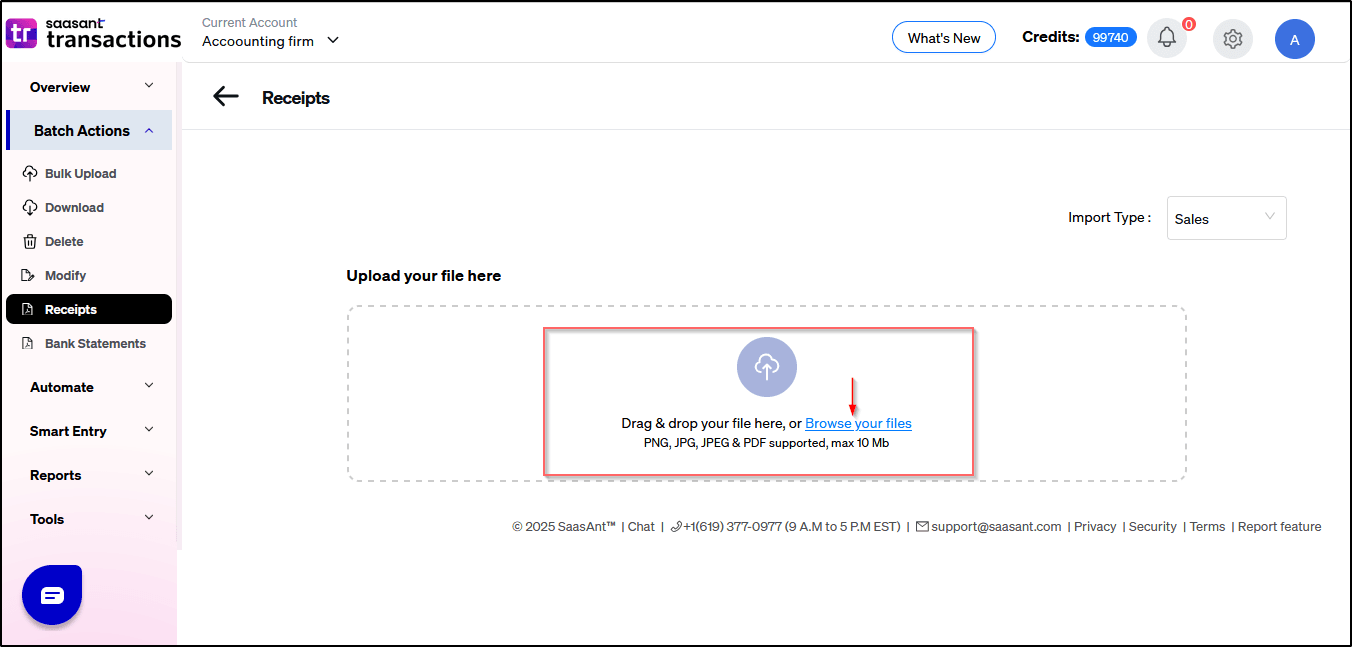Click the What's New button
Image resolution: width=1352 pixels, height=647 pixels.
point(943,38)
